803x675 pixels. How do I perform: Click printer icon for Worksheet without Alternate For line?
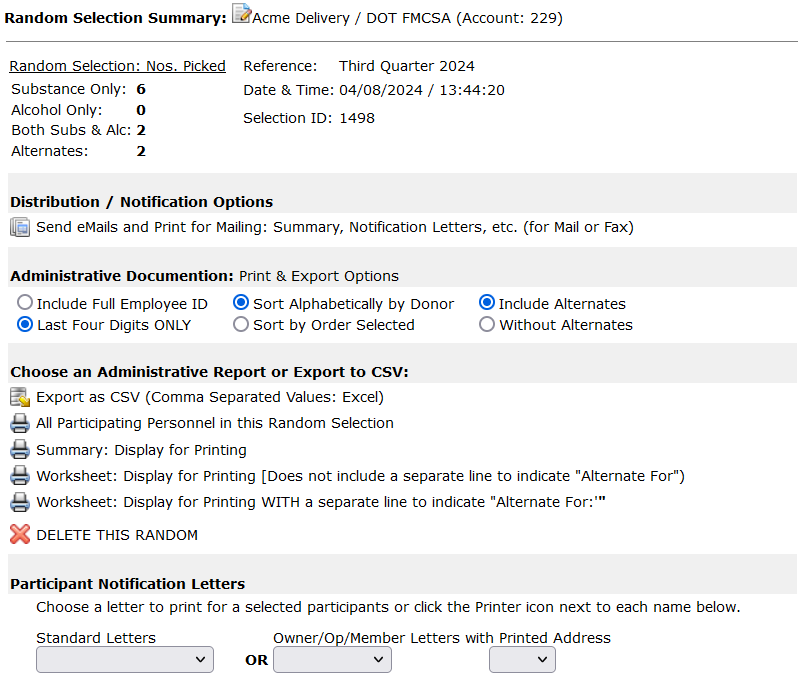(20, 476)
